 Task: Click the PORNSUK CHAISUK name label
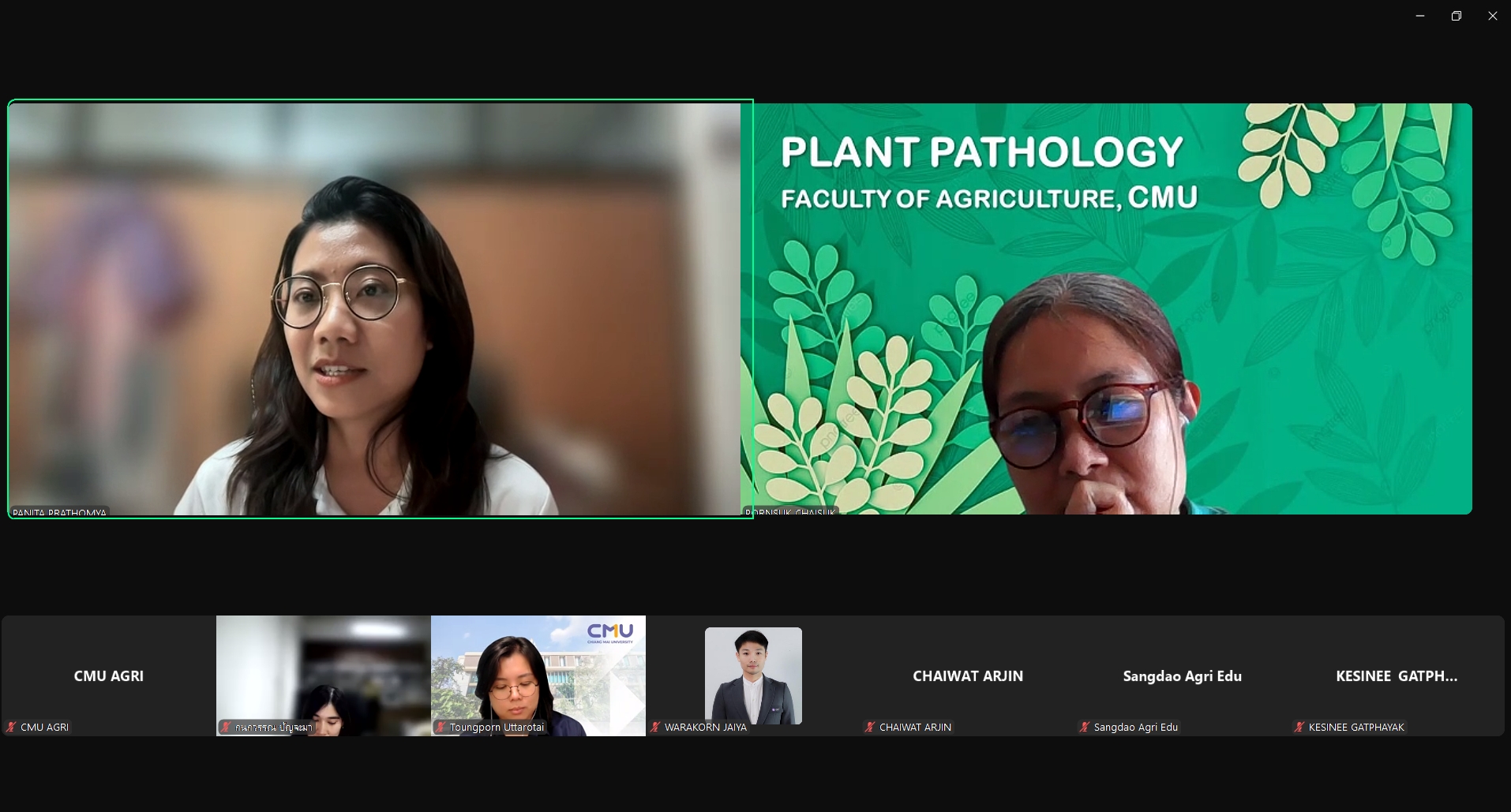790,511
